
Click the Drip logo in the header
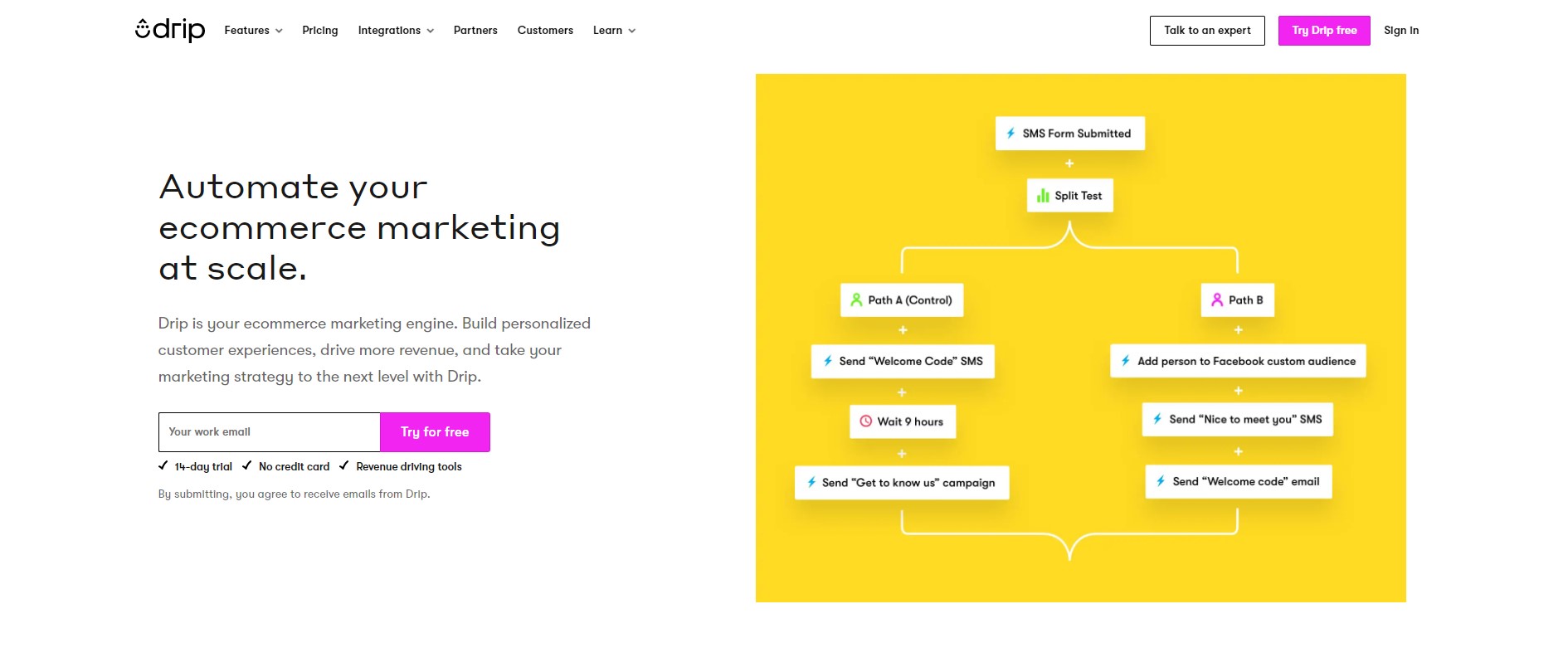click(170, 30)
